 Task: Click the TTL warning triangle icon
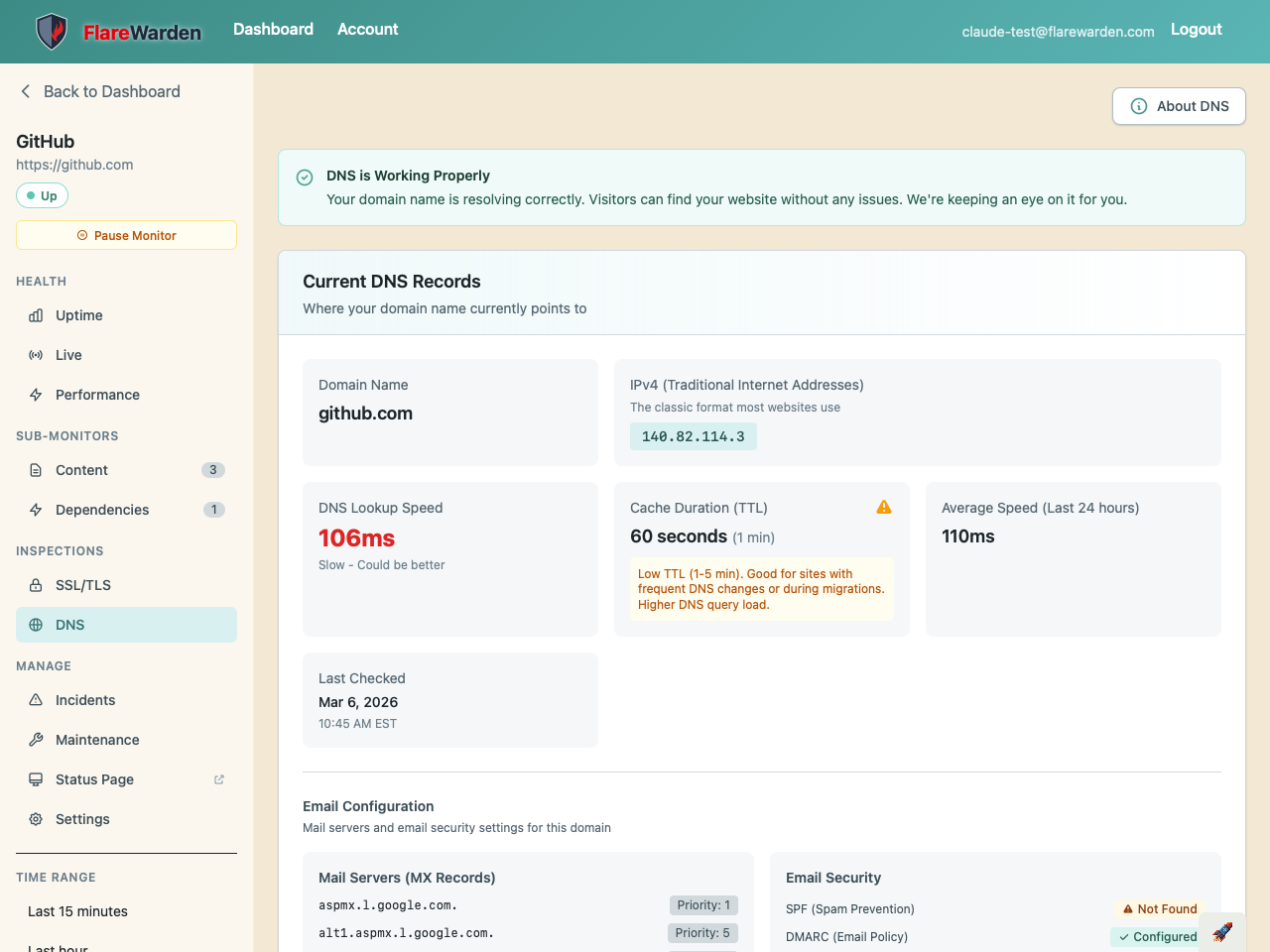click(884, 508)
